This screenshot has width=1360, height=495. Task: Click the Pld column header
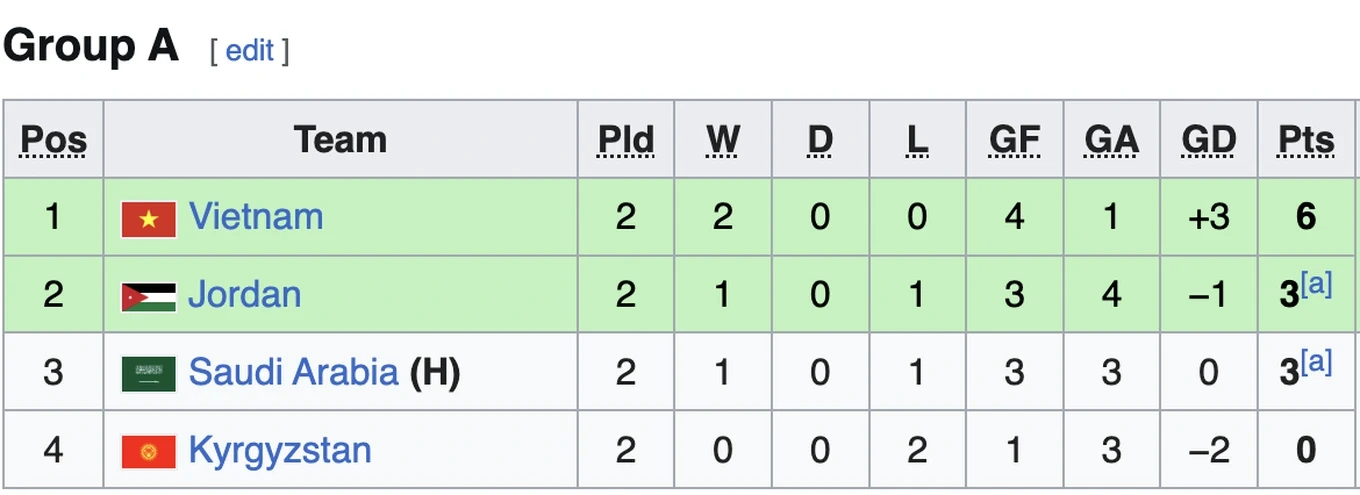626,140
